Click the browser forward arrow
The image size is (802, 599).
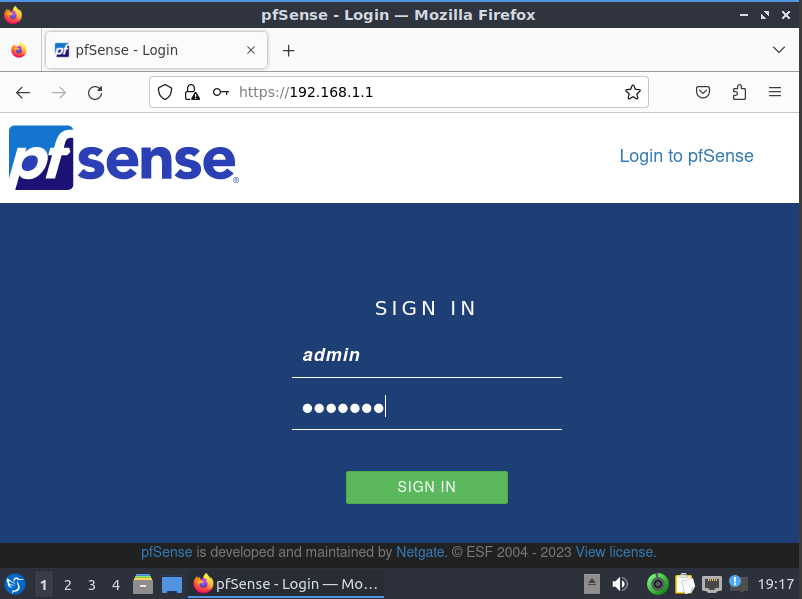59,93
